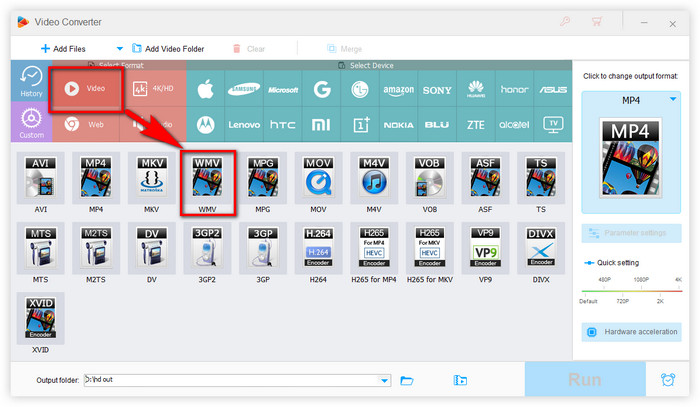Choose the MOV QuickTime format

pyautogui.click(x=318, y=178)
